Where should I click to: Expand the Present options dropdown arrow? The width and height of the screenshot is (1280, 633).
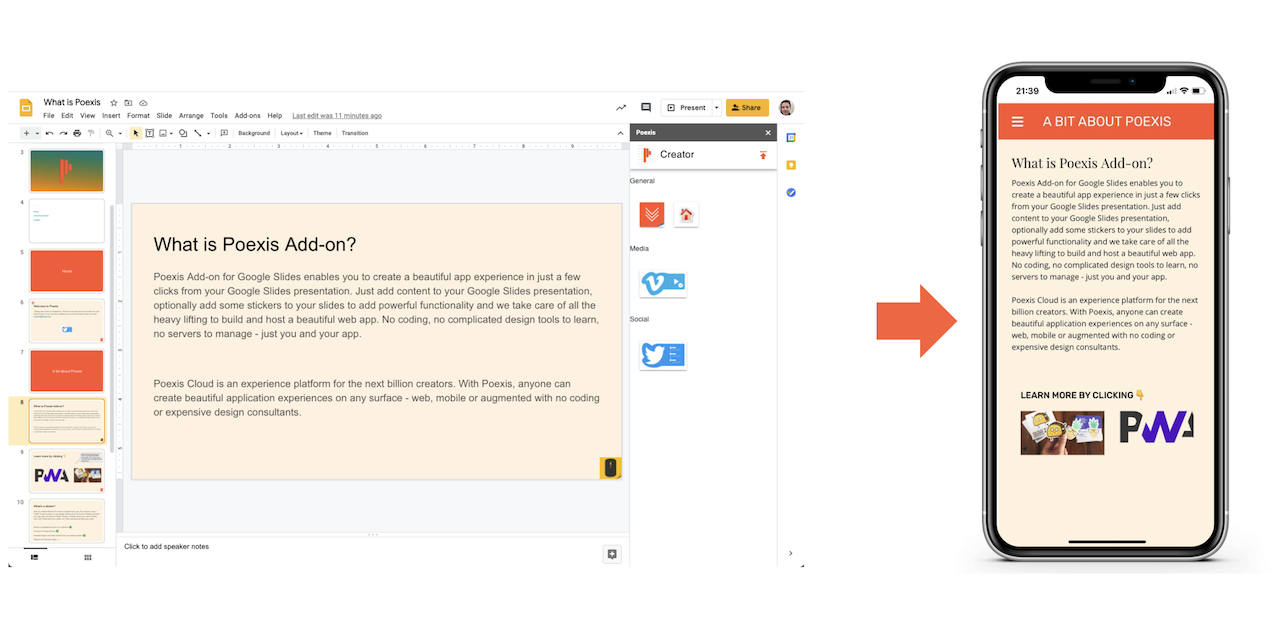[716, 108]
